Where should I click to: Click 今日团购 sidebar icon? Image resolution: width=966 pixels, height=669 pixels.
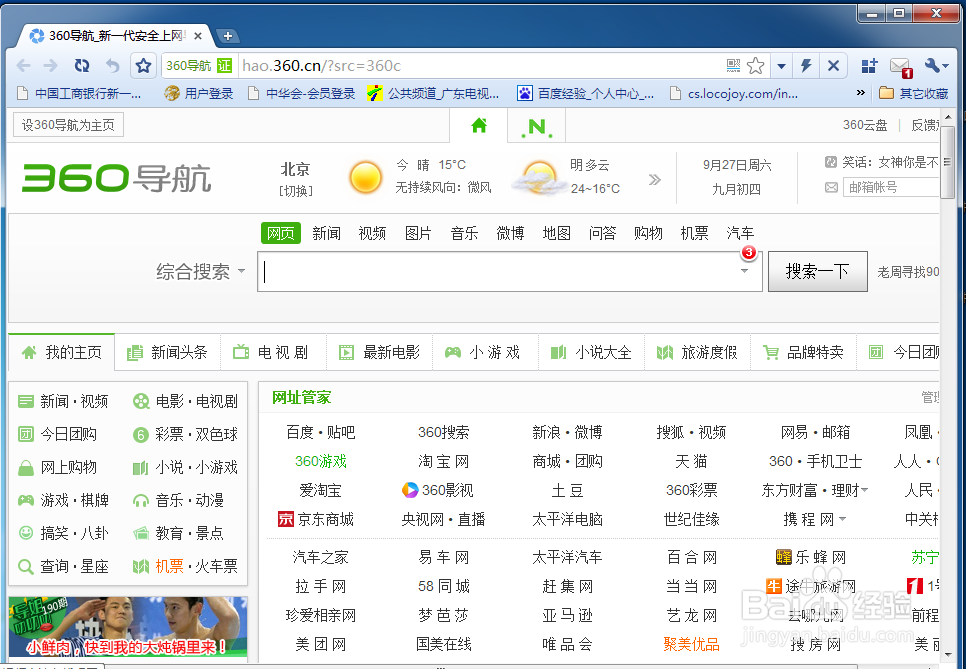(26, 434)
